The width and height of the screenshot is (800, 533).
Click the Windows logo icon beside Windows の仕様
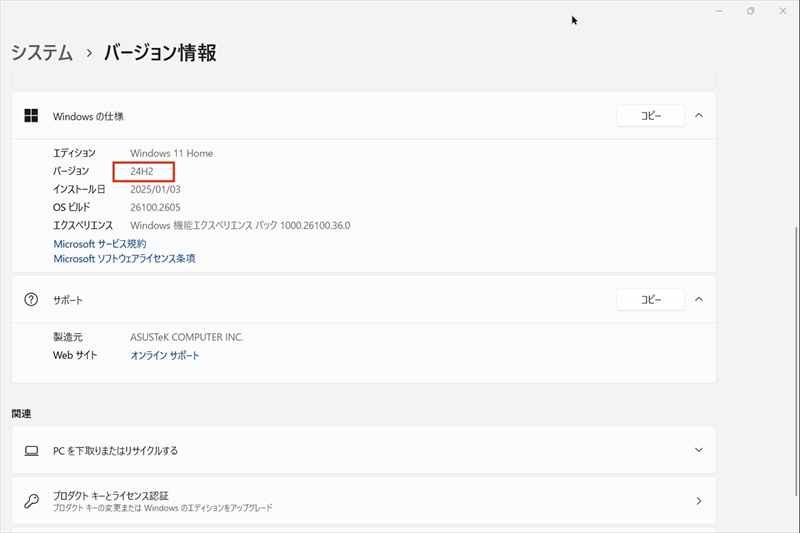[31, 116]
